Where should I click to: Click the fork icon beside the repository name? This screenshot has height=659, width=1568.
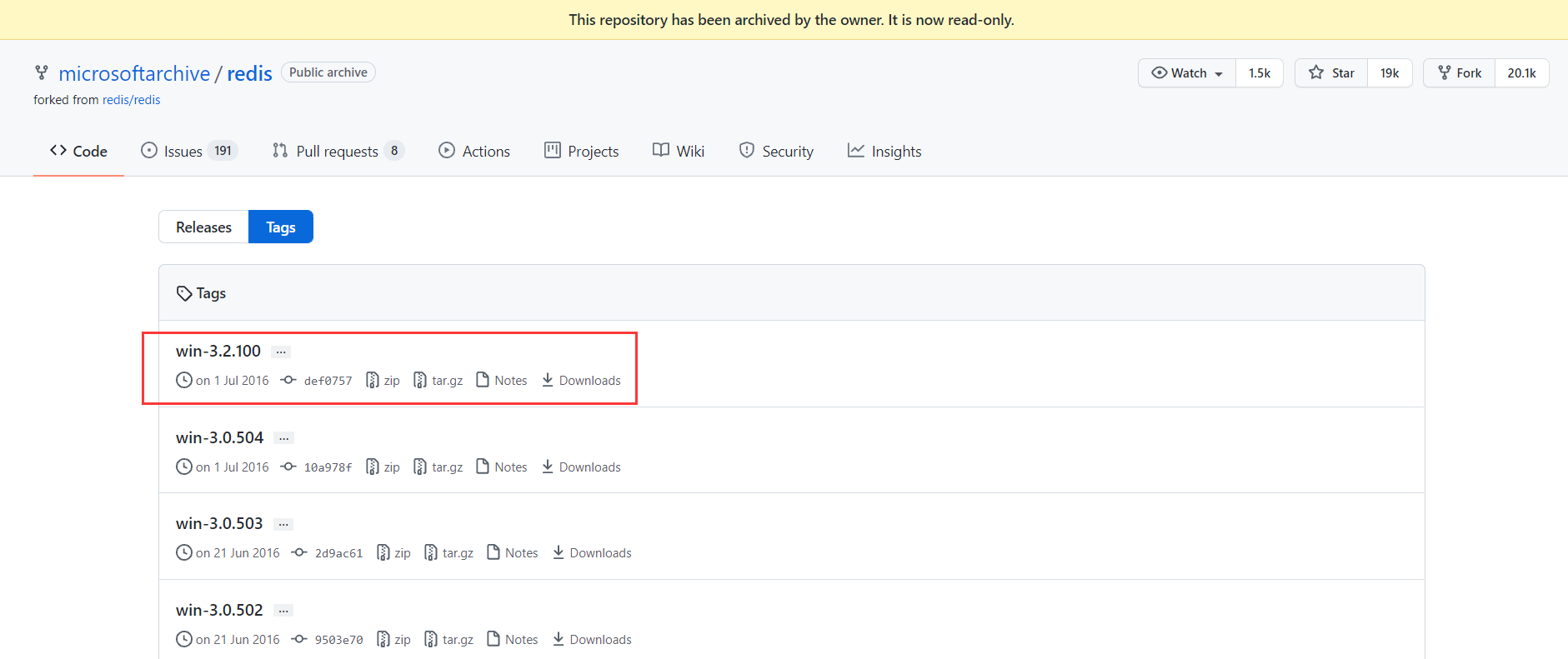pyautogui.click(x=42, y=72)
